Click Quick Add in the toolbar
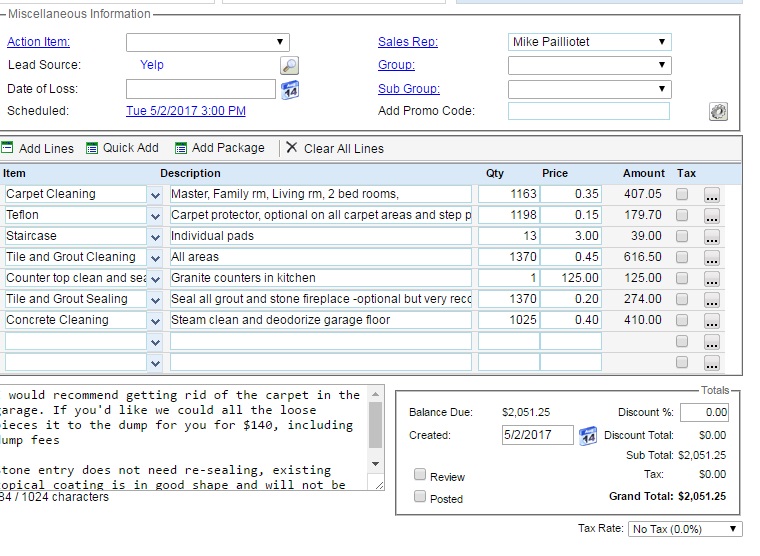This screenshot has height=556, width=760. [122, 148]
